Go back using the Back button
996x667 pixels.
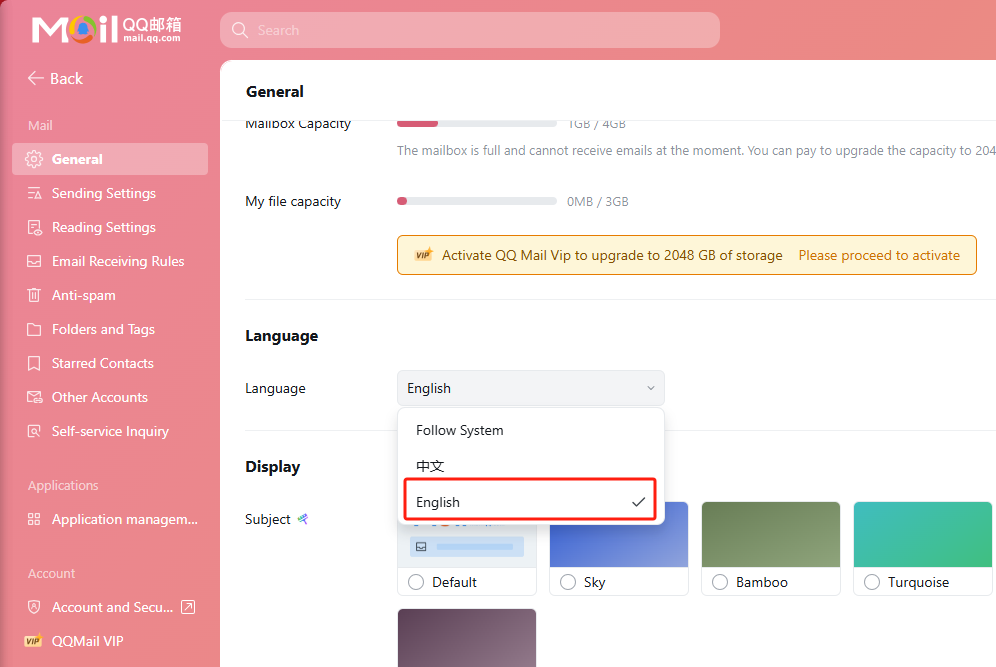point(55,78)
